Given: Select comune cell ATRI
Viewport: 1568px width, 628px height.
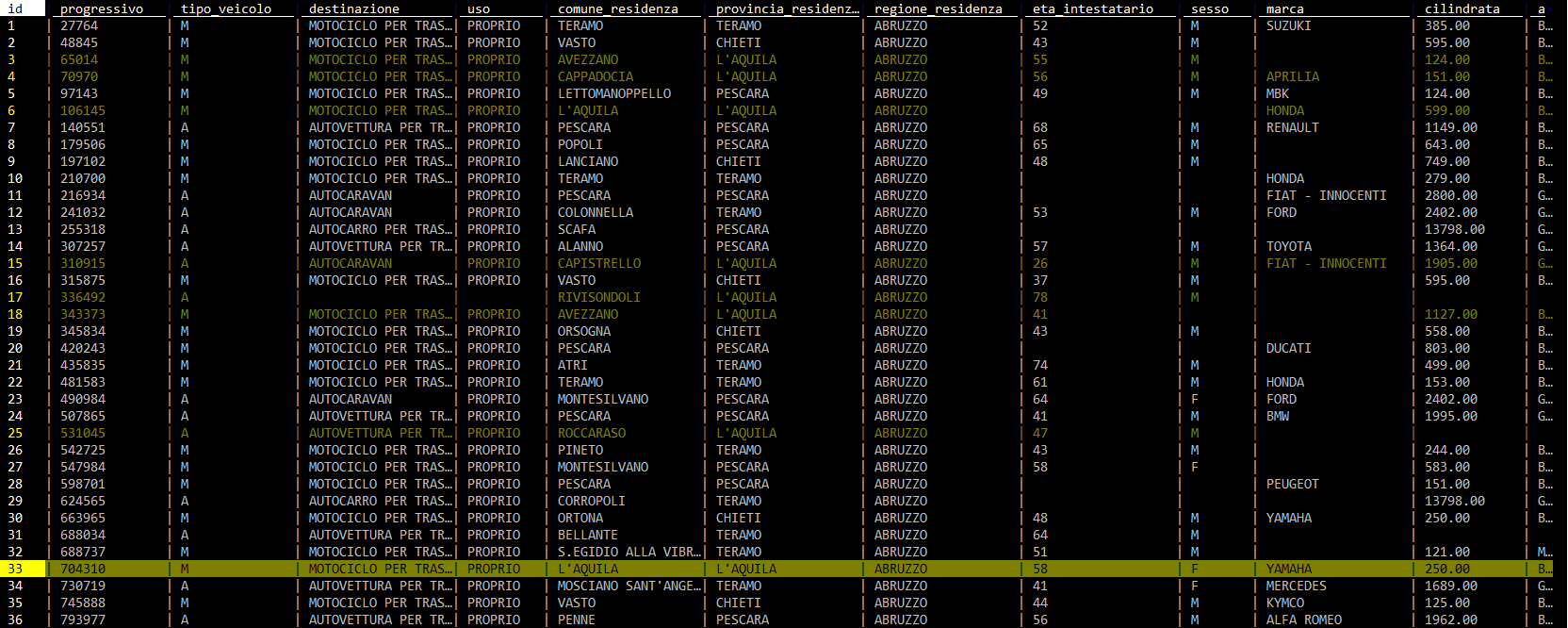Looking at the screenshot, I should pos(573,365).
